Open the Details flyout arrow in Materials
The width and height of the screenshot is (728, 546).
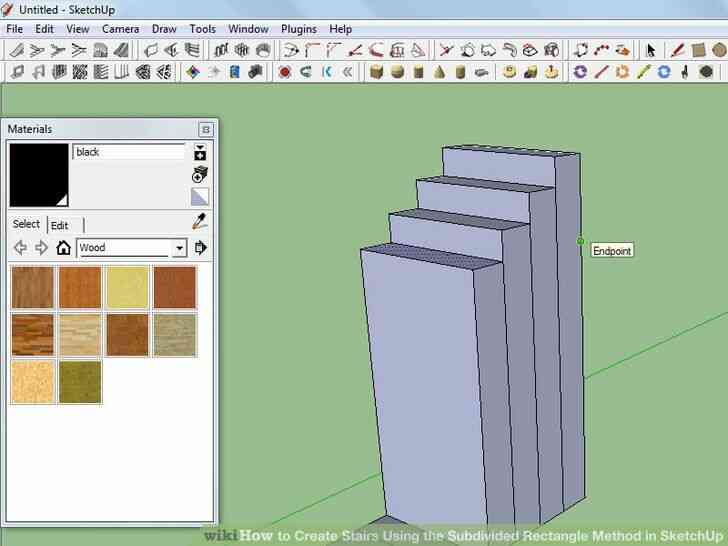click(201, 247)
